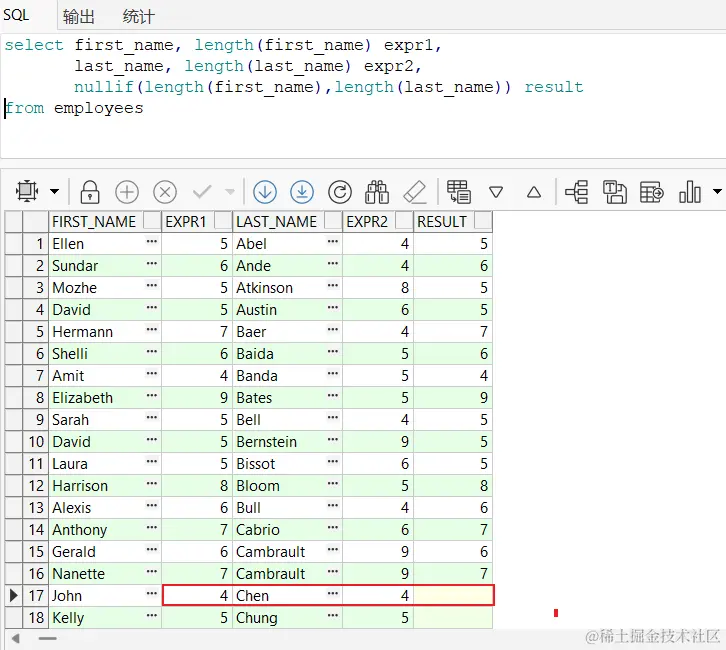Viewport: 726px width, 650px height.
Task: Click the 'nullif' keyword in SQL editor
Action: 104,87
